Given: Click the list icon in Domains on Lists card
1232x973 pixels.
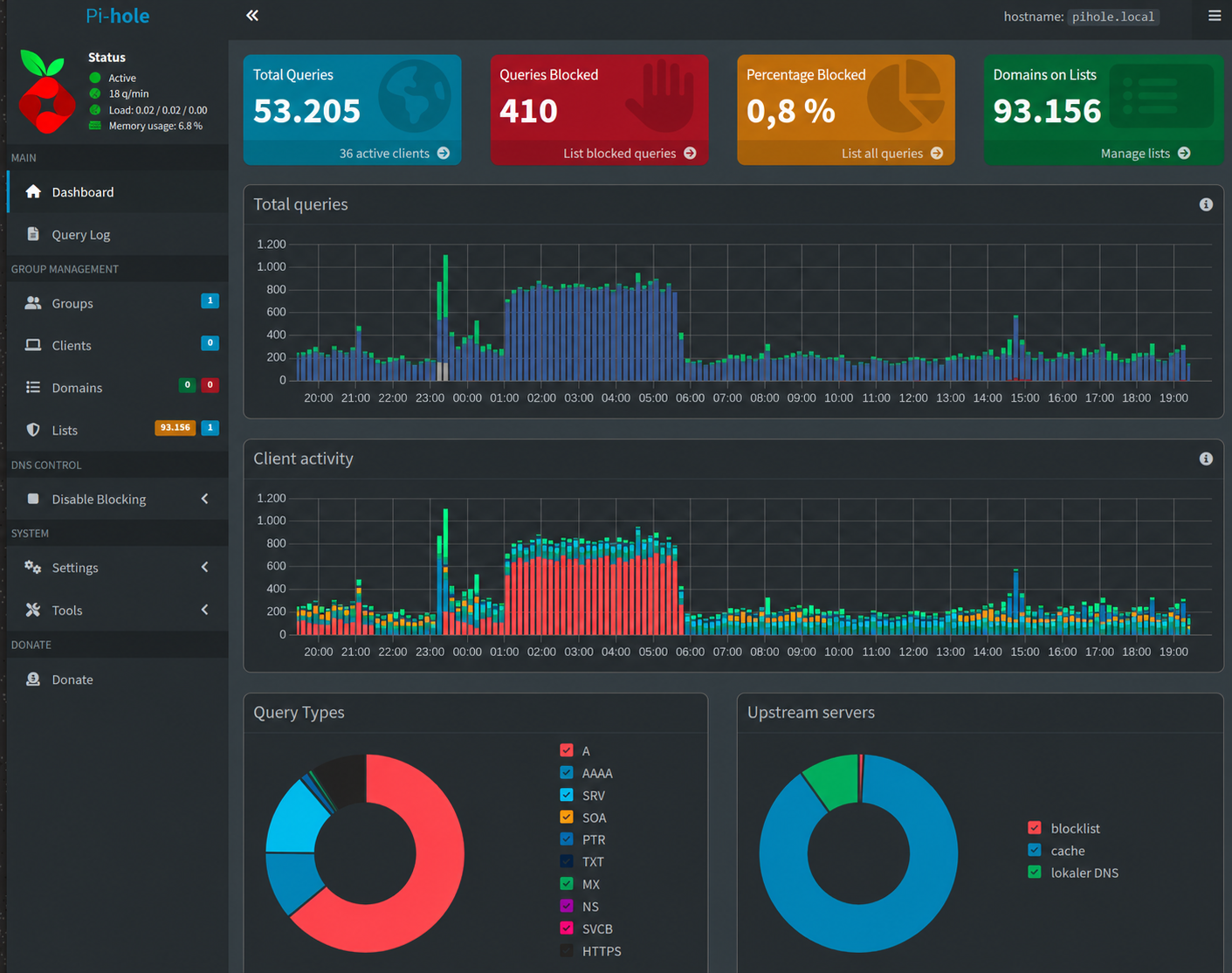Looking at the screenshot, I should tap(1161, 96).
